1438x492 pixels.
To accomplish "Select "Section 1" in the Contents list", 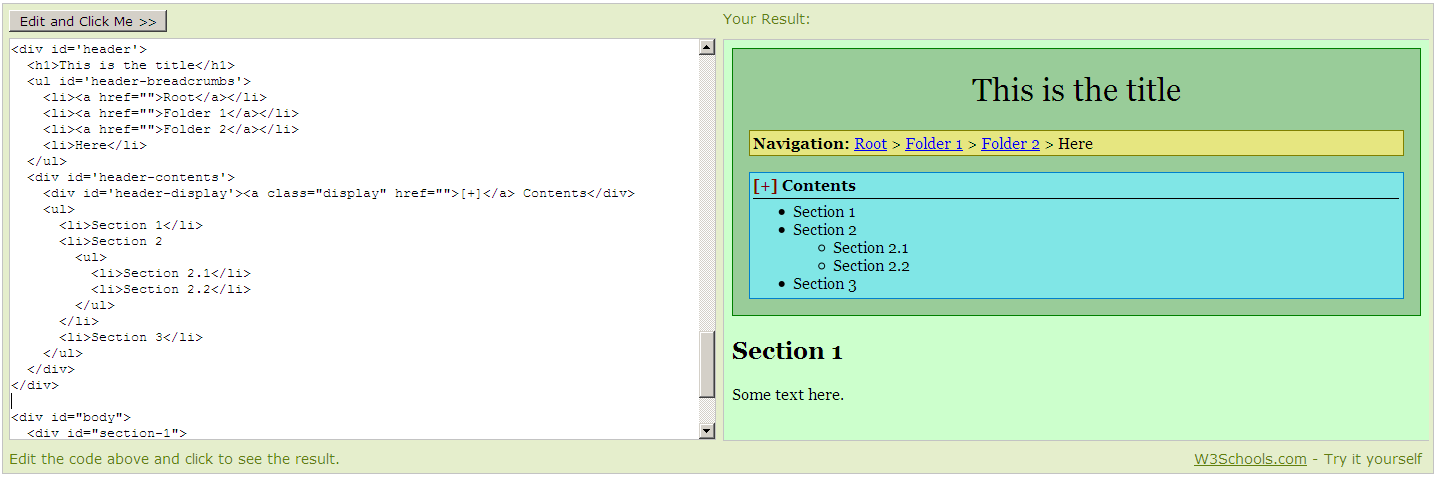I will (824, 212).
